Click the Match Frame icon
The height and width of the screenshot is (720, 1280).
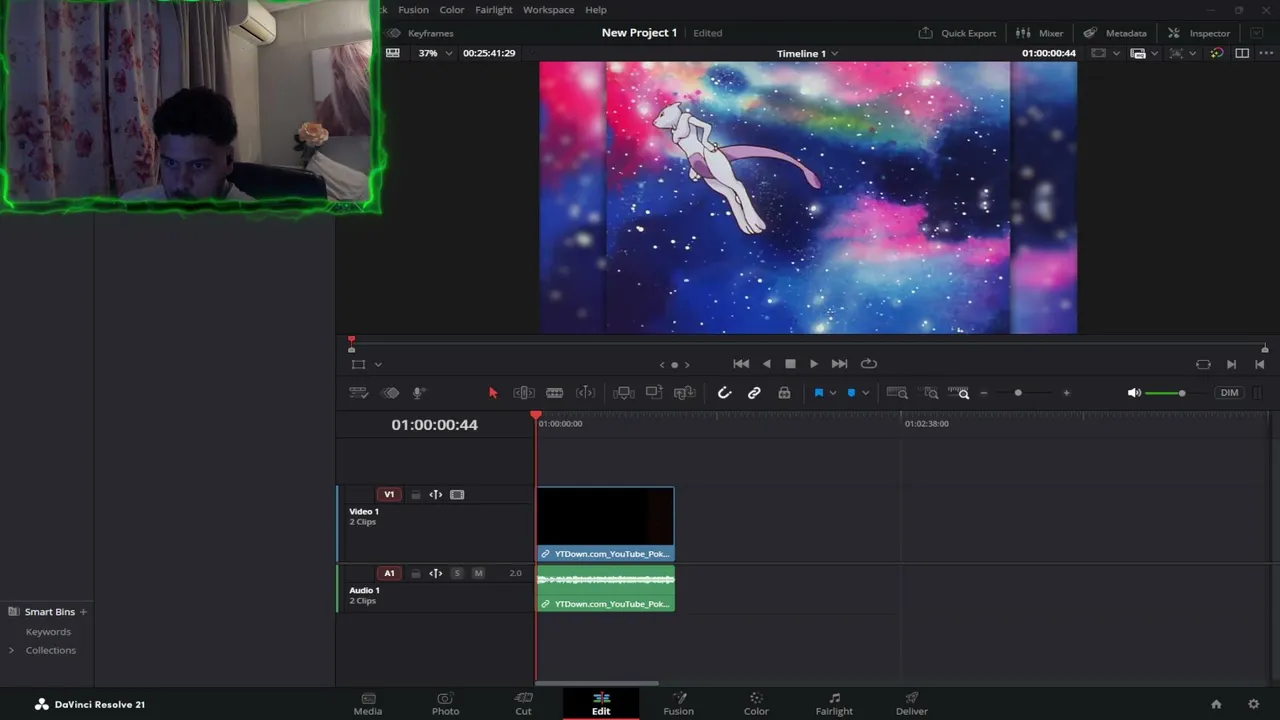tap(1203, 364)
